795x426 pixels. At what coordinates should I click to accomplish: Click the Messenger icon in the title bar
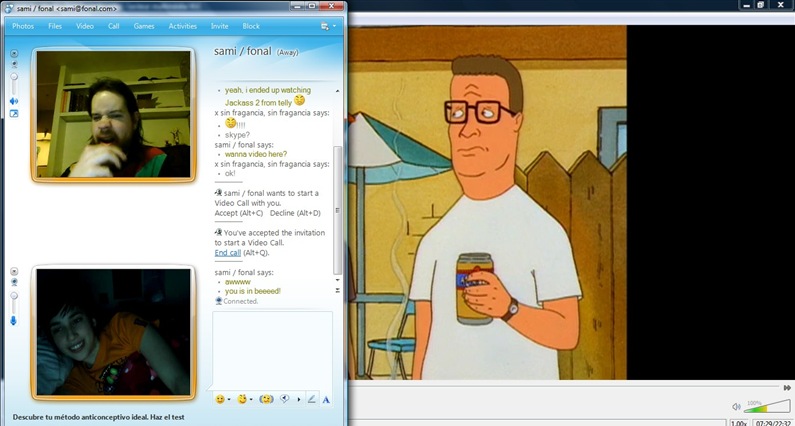tap(9, 8)
